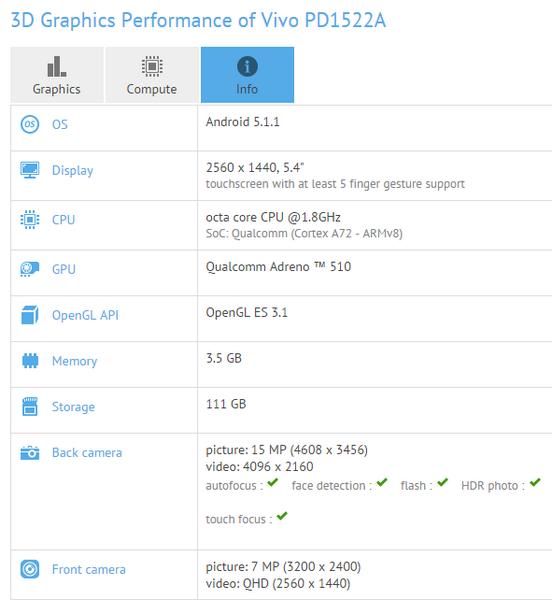The height and width of the screenshot is (600, 552).
Task: Click the Storage SD card icon
Action: click(30, 406)
